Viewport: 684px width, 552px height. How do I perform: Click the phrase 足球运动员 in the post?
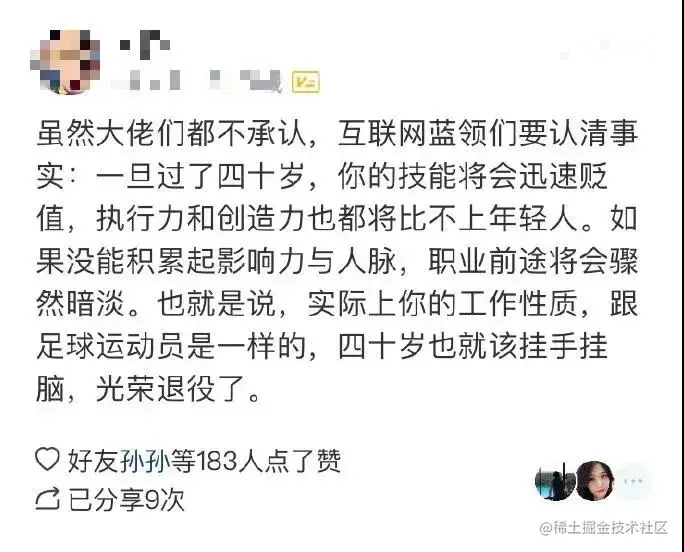(112, 346)
